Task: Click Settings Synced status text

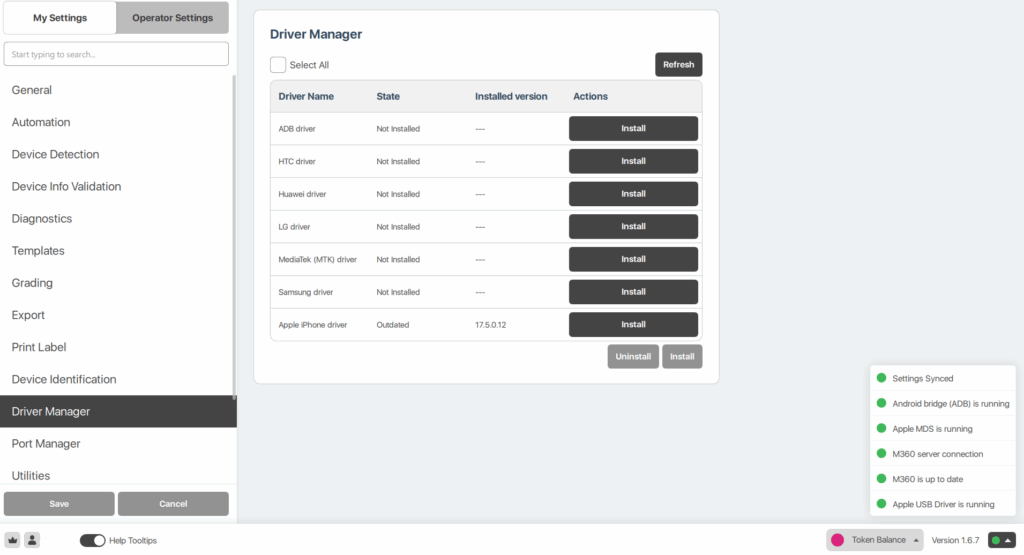Action: [922, 378]
